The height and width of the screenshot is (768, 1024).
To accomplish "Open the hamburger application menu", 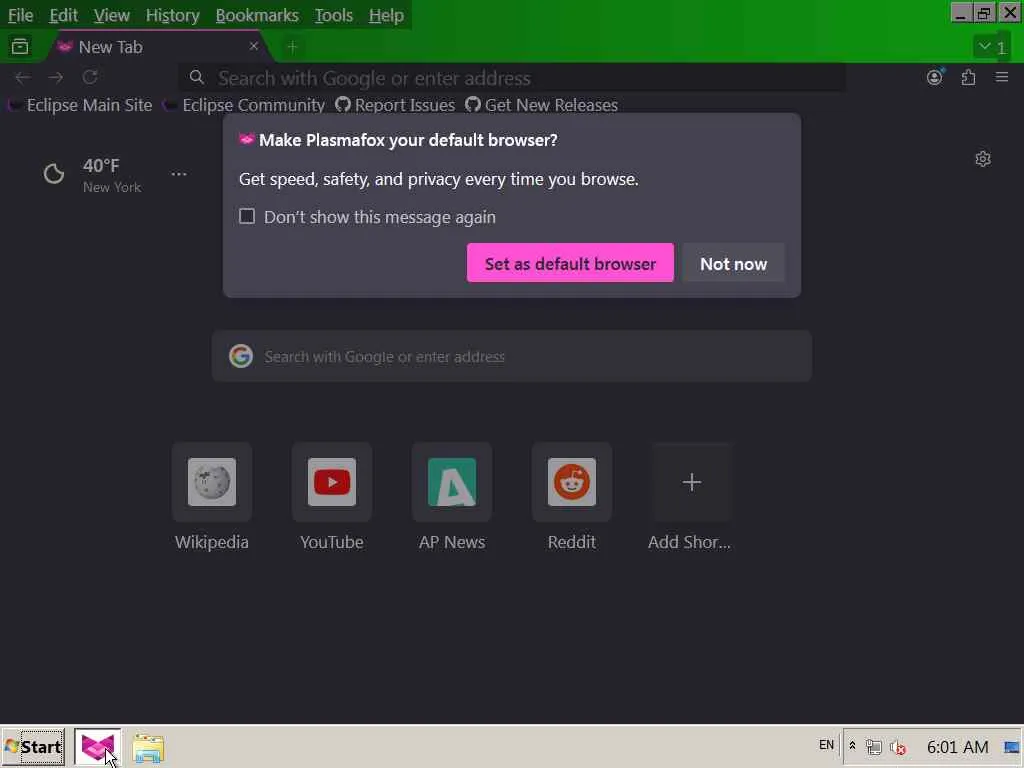I will pyautogui.click(x=1002, y=78).
